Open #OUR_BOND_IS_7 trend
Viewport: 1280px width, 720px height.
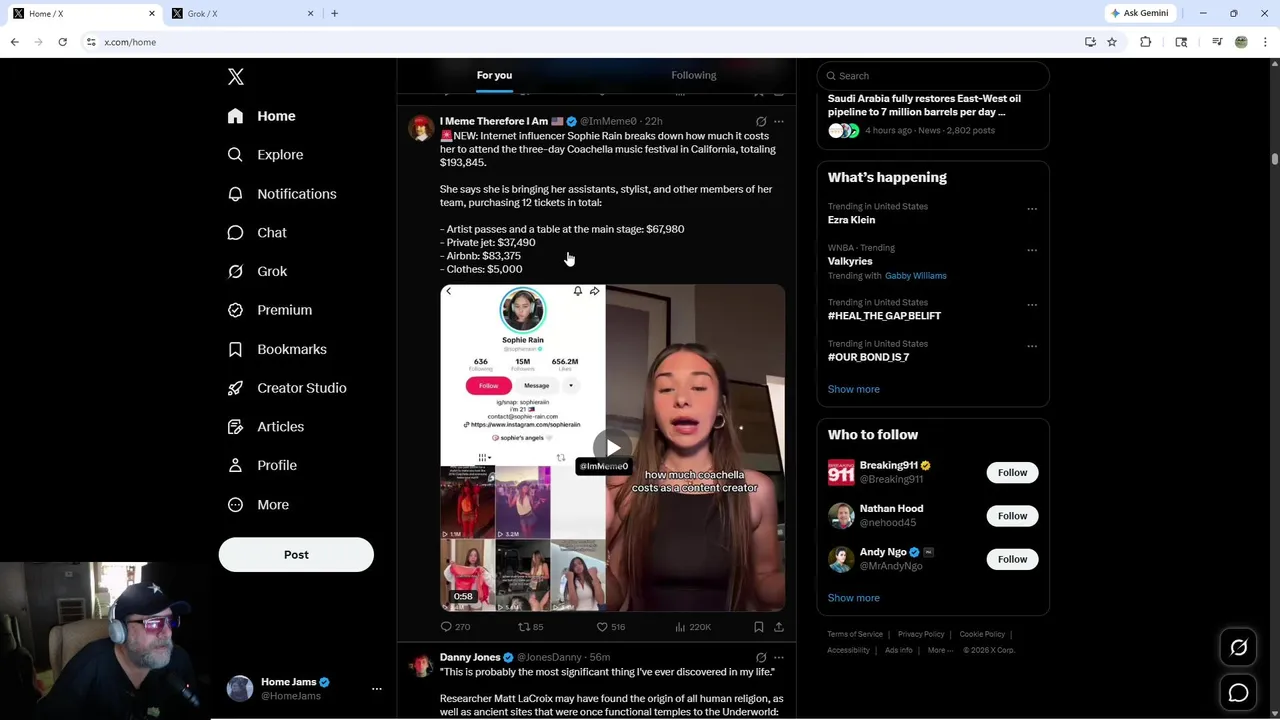868,357
